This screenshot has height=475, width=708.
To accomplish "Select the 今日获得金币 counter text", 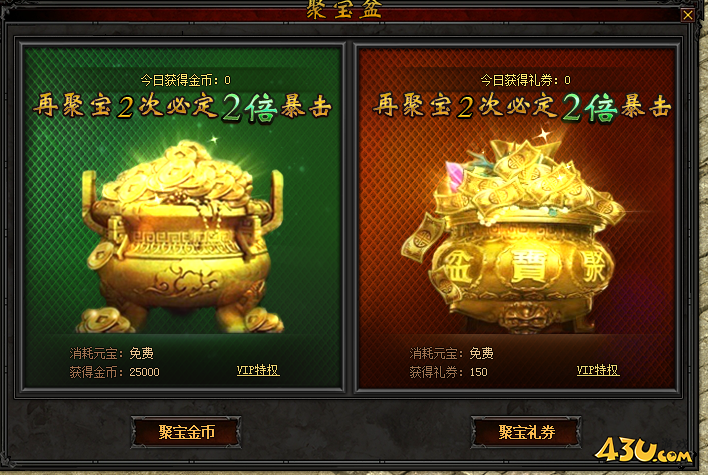I will [186, 80].
